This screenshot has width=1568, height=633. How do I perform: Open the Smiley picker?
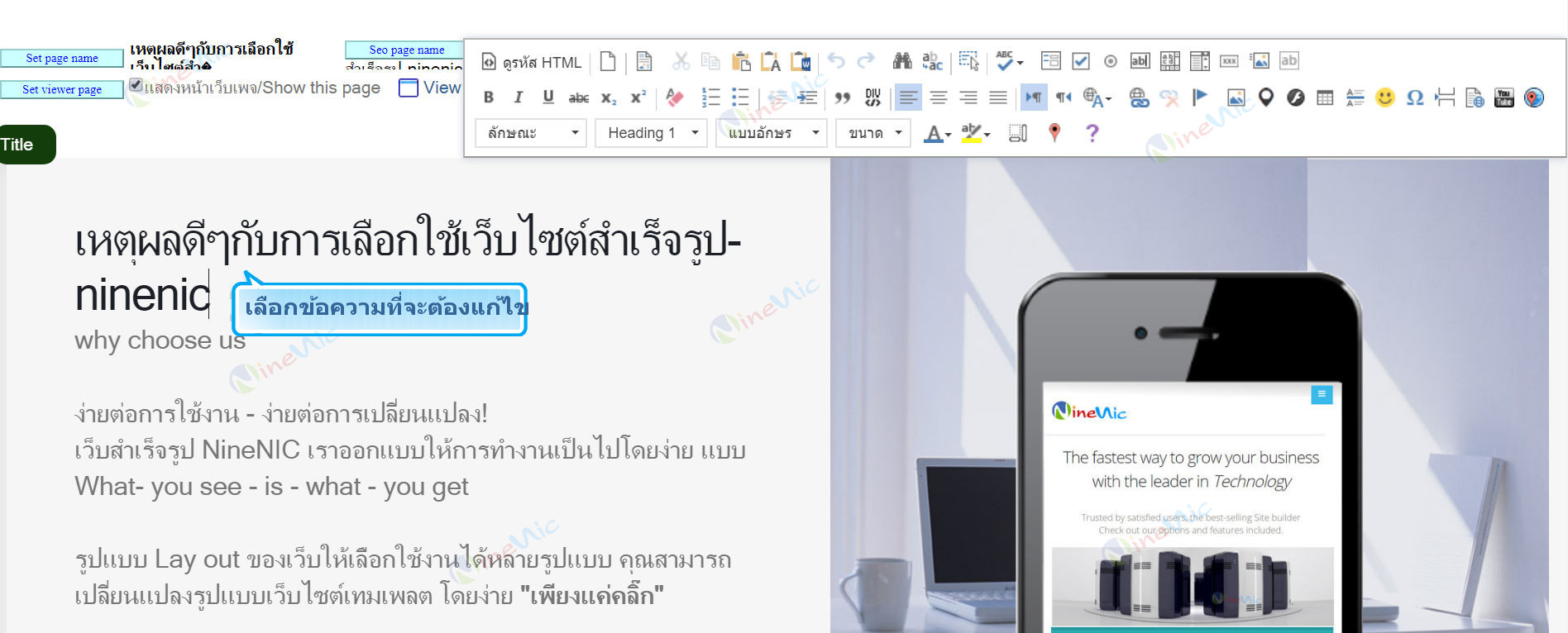tap(1384, 98)
